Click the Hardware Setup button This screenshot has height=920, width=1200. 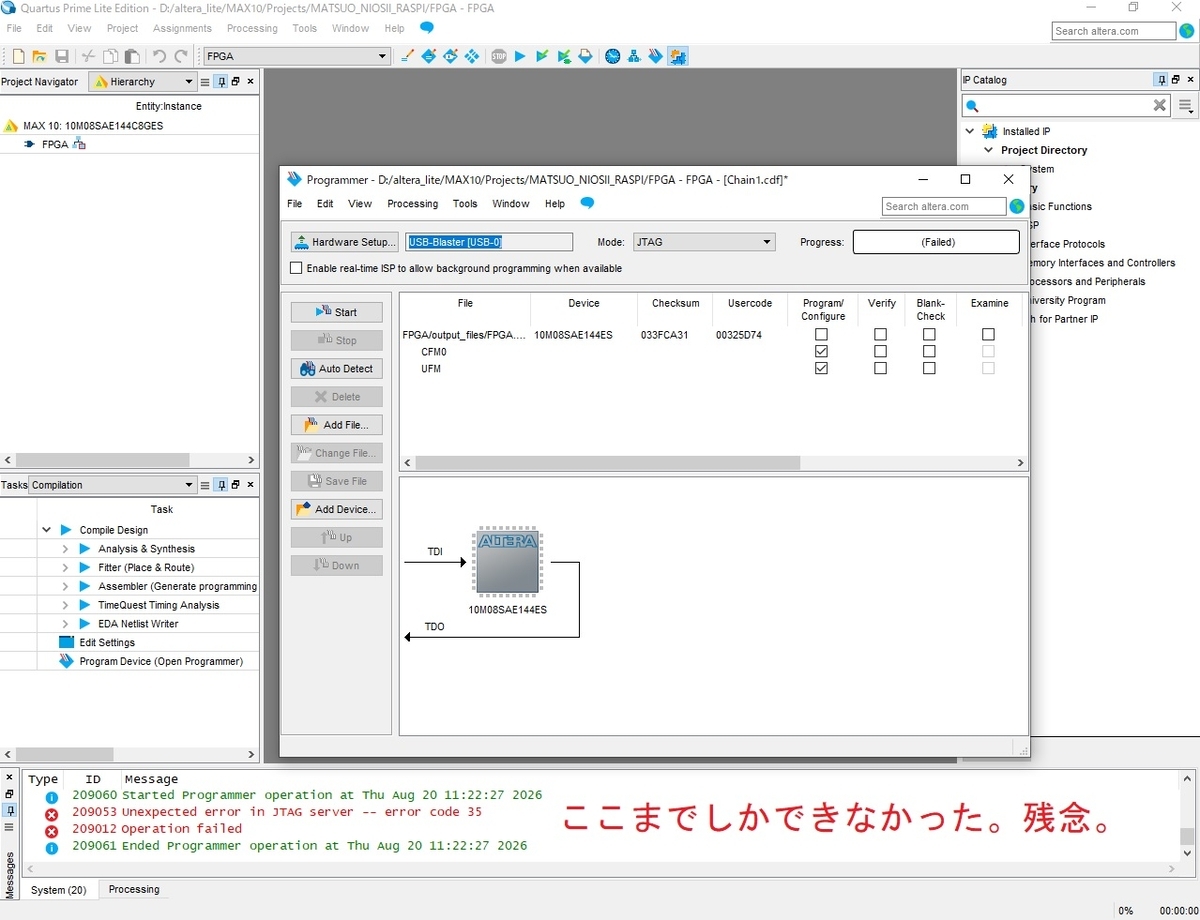pos(345,242)
